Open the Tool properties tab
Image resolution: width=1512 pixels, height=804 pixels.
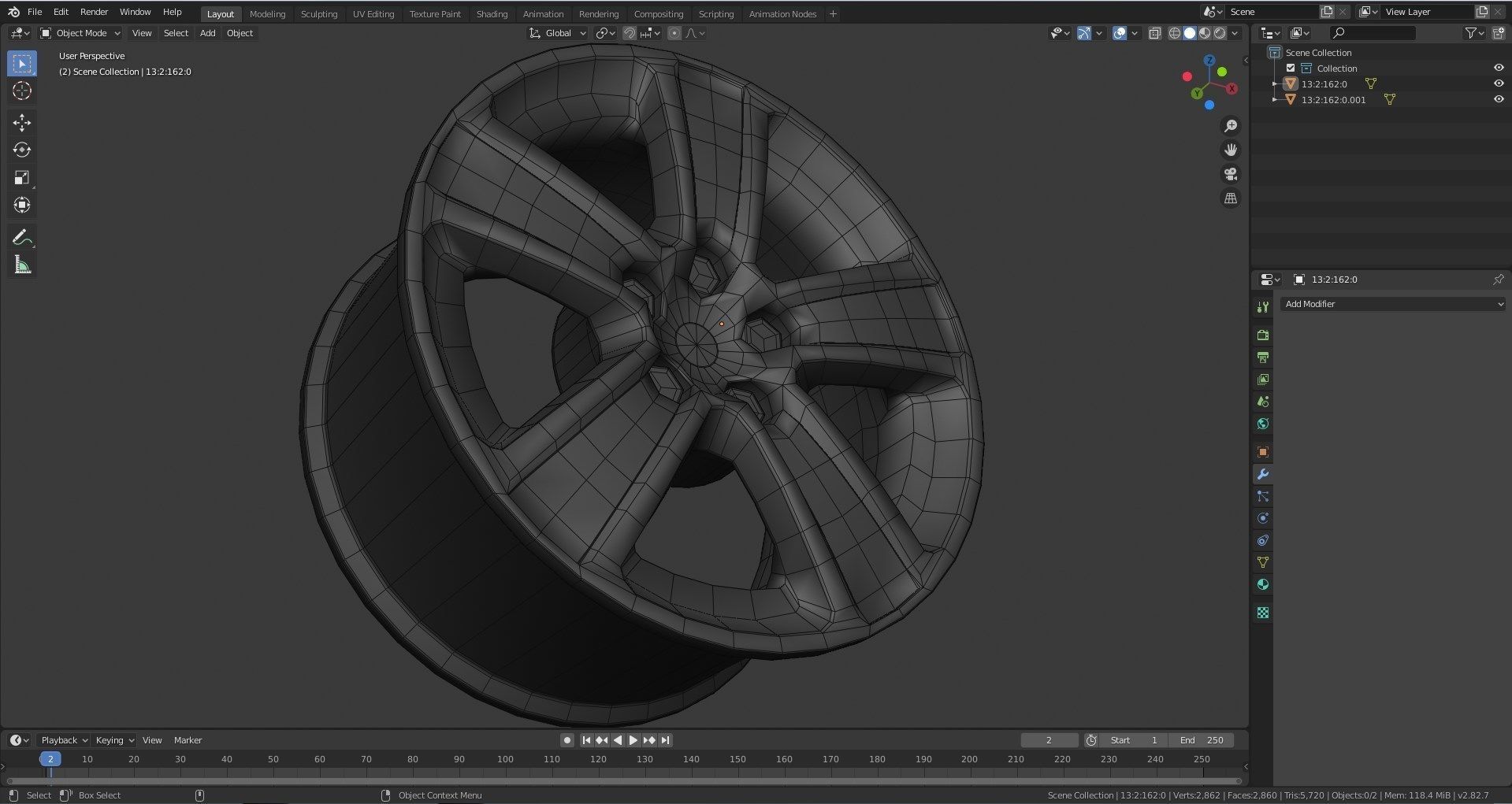tap(1263, 307)
